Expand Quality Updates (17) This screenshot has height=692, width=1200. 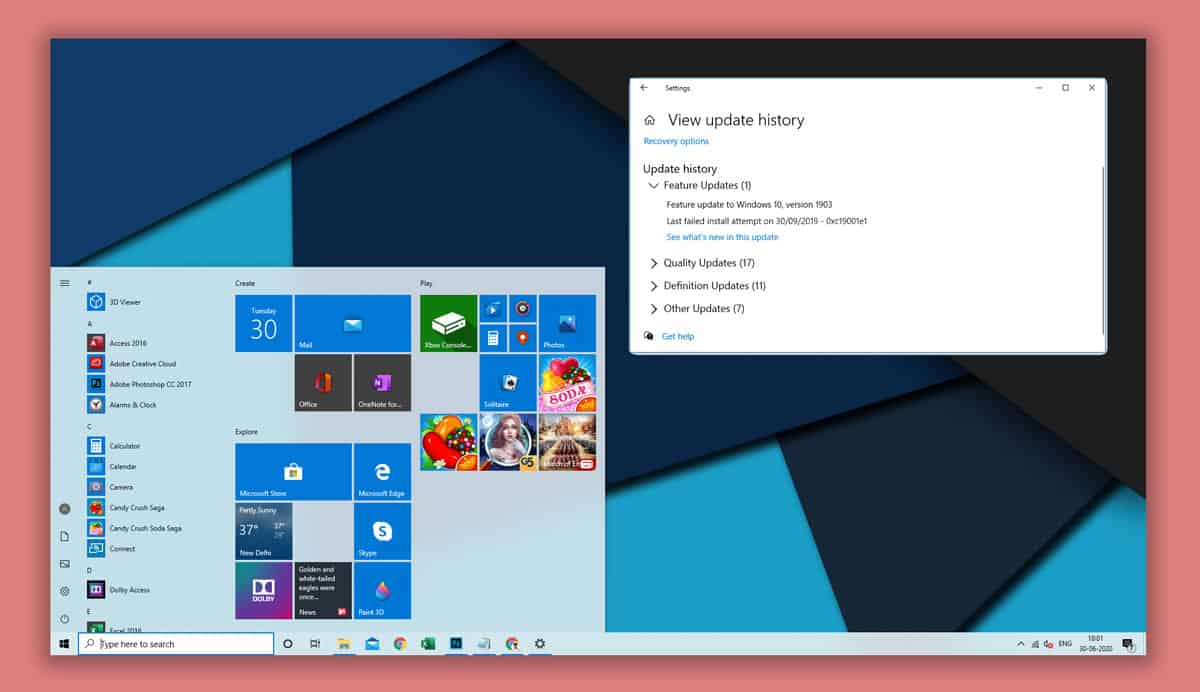(702, 263)
